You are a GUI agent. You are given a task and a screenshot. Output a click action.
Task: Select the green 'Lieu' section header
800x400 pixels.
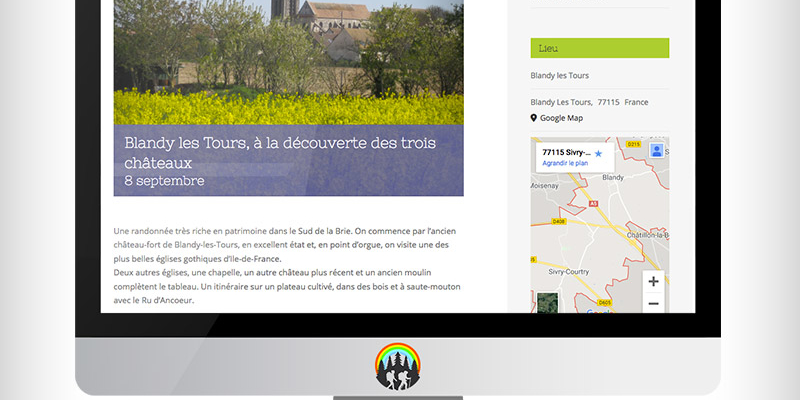[x=599, y=48]
